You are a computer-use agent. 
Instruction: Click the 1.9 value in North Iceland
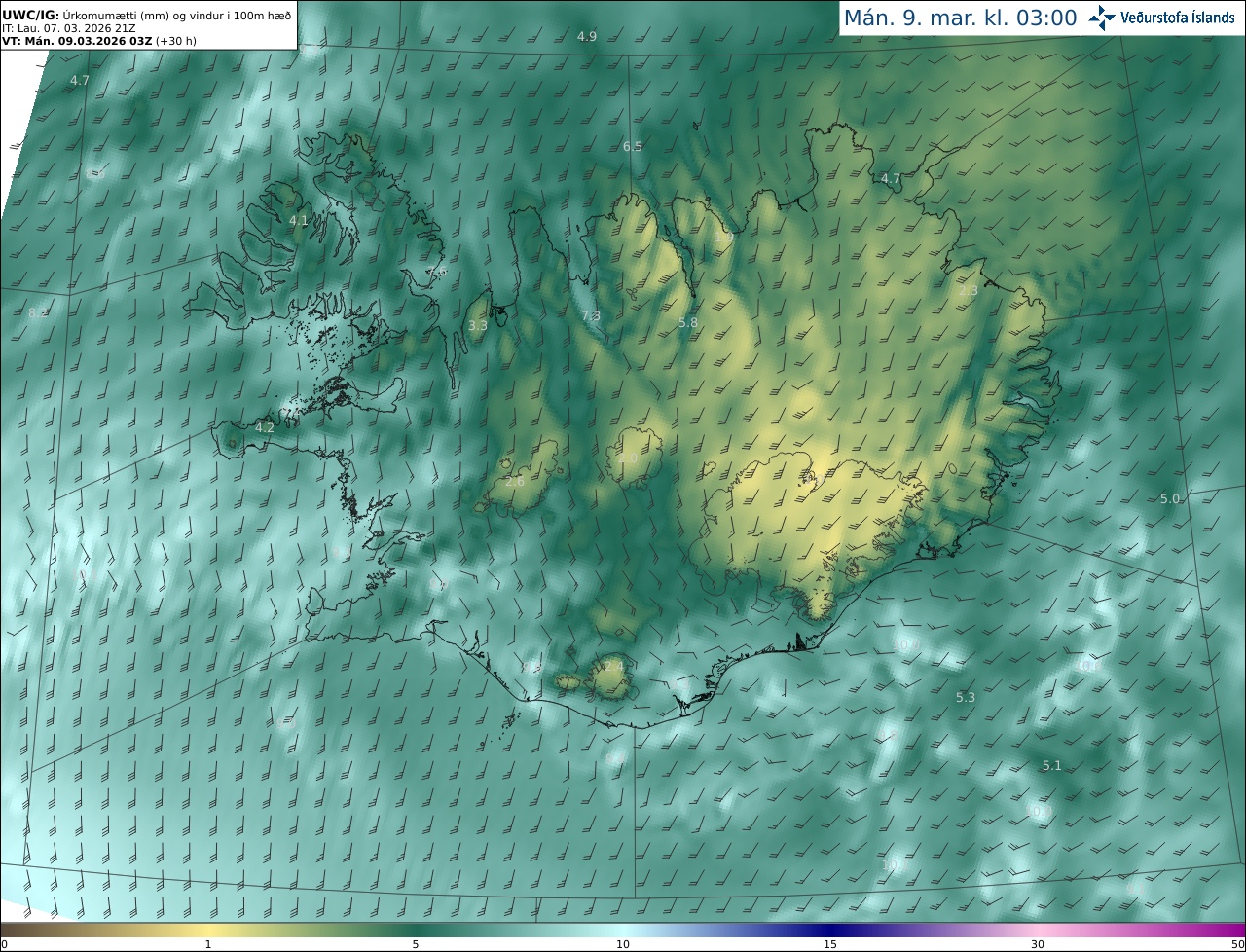pyautogui.click(x=724, y=237)
